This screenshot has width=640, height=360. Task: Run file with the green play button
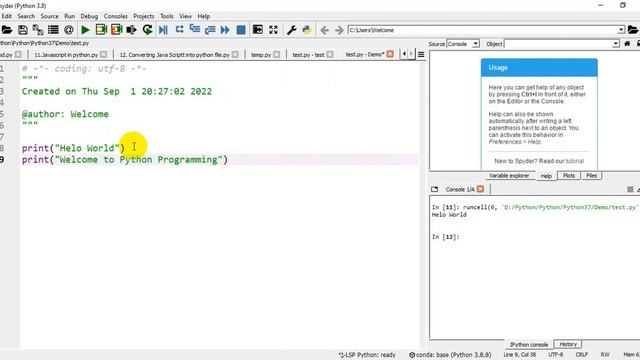click(85, 30)
